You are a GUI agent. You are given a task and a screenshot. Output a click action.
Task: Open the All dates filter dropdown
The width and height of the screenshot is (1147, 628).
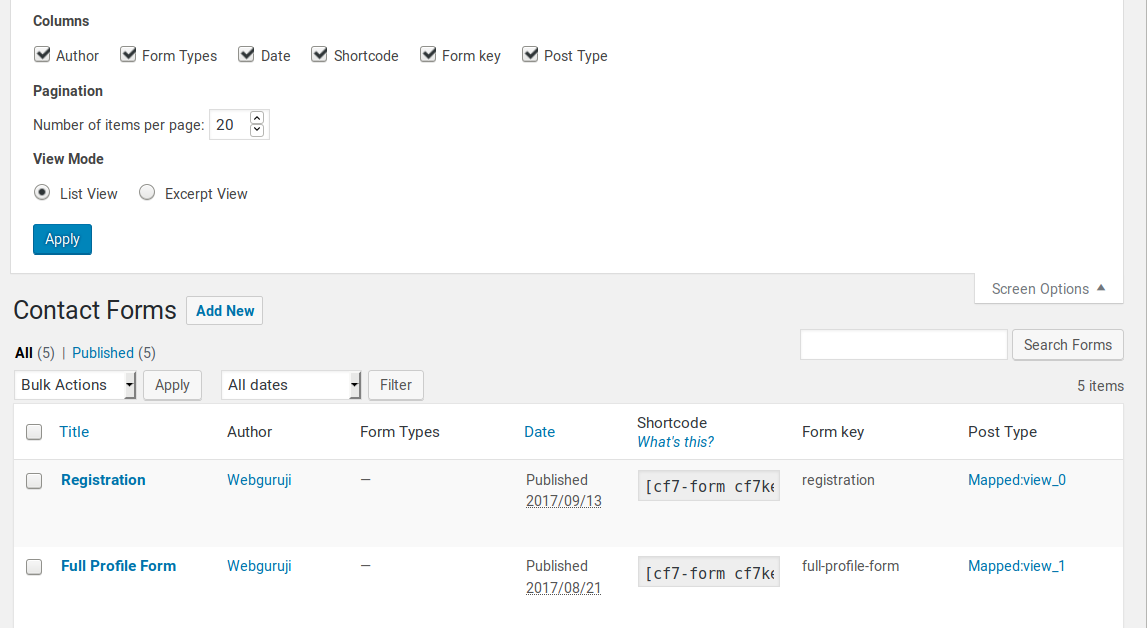291,385
